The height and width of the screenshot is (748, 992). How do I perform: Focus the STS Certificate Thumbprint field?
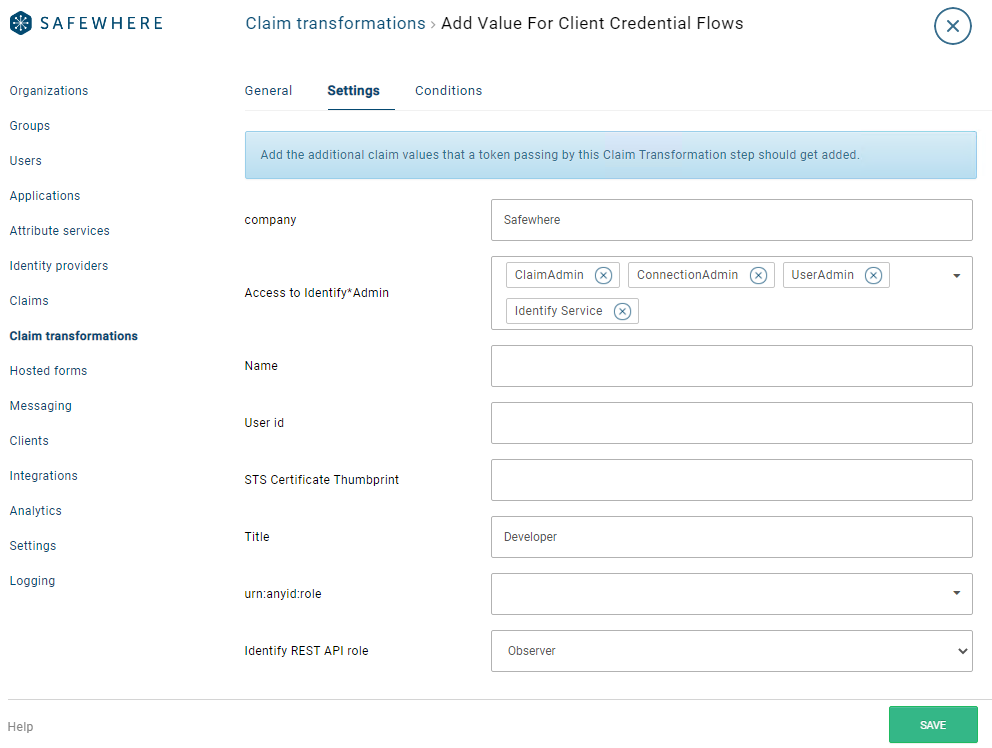click(731, 480)
